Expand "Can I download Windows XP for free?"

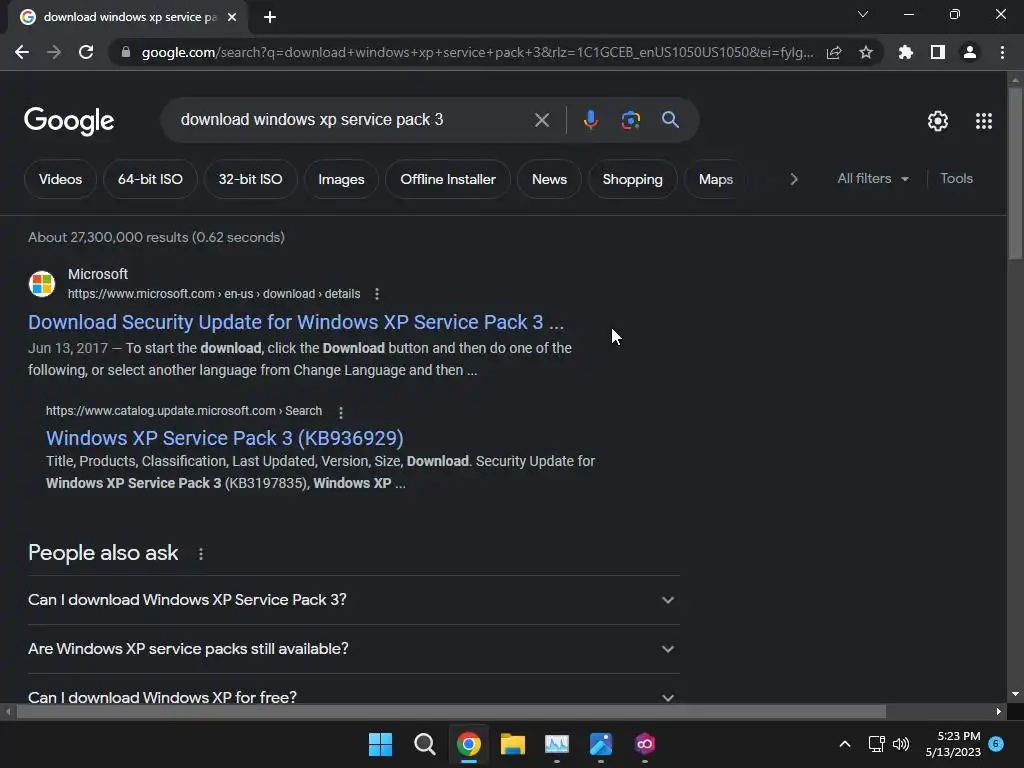click(353, 696)
